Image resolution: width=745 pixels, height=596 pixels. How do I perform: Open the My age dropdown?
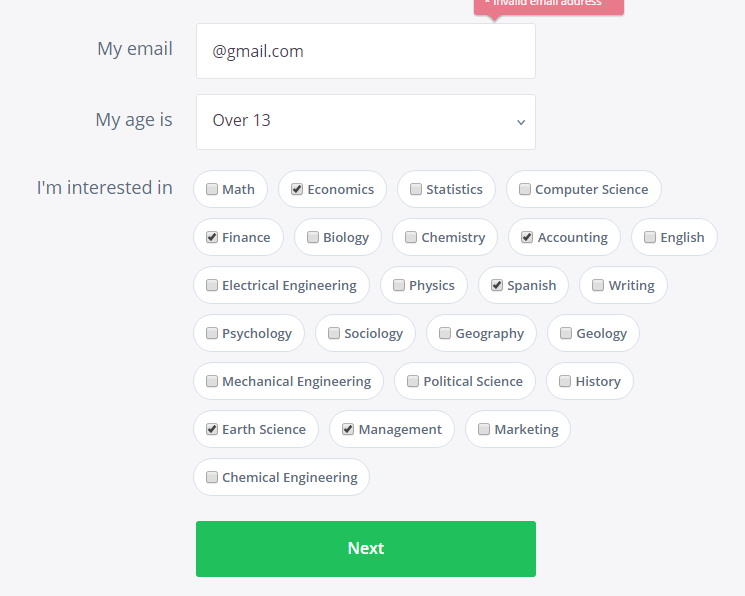point(365,121)
